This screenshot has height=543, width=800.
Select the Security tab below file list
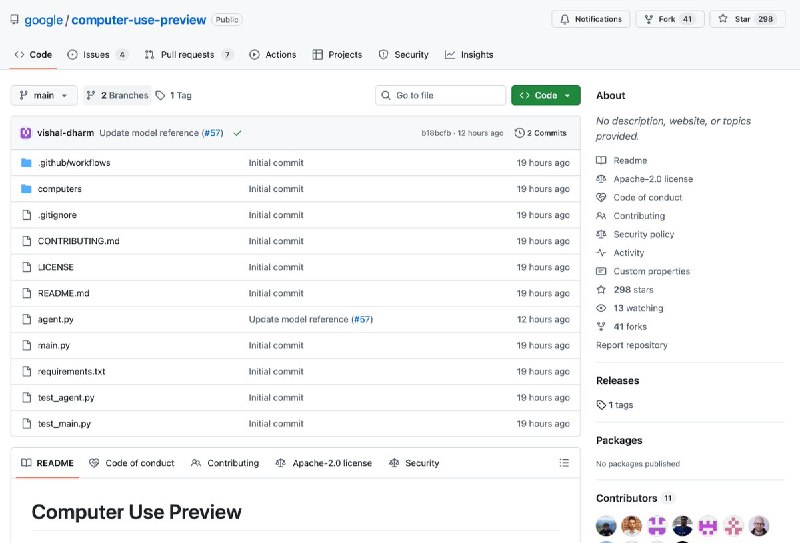click(414, 463)
